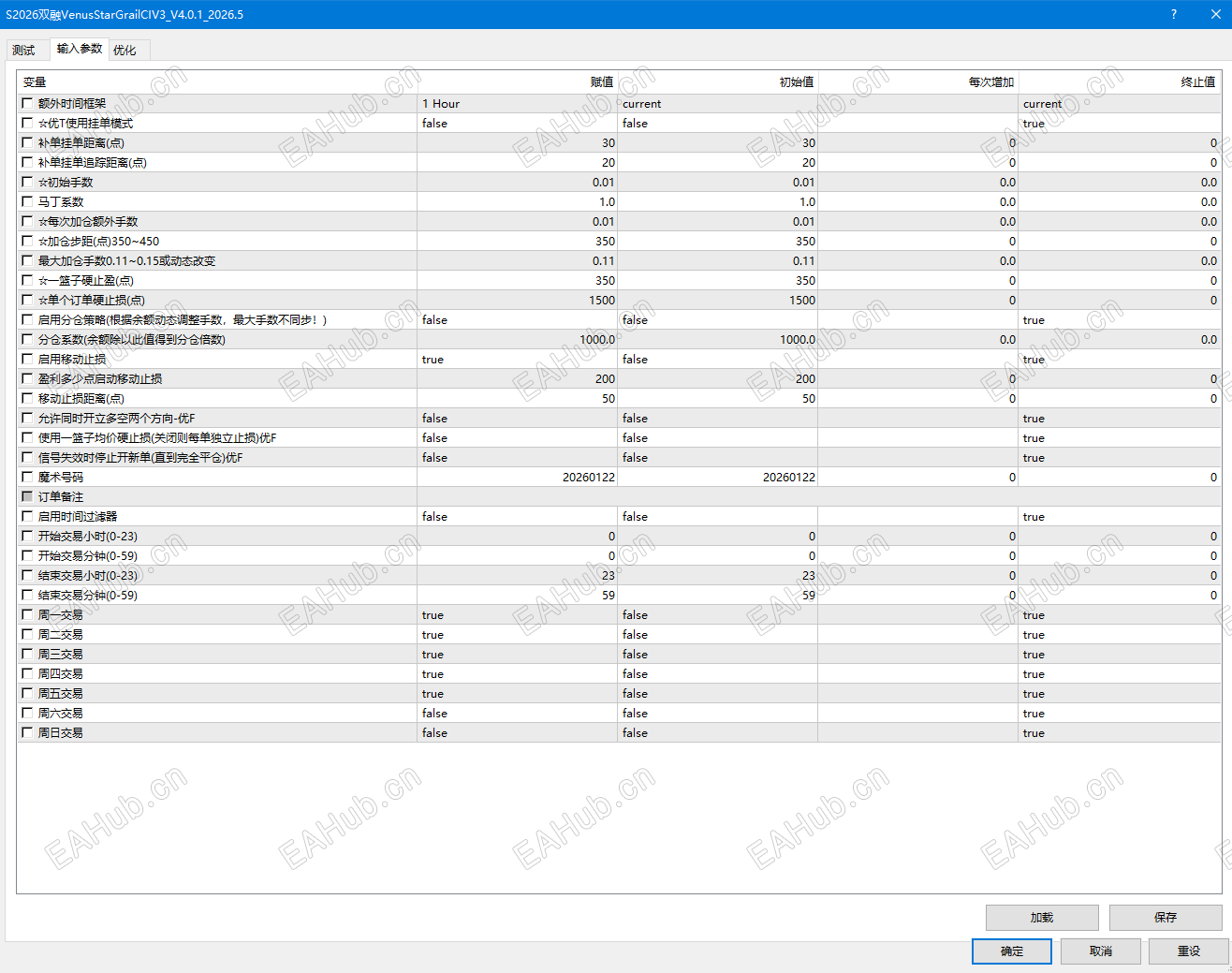1232x973 pixels.
Task: Select 赋值 value 59 for 结束交易分钟(0-59)
Action: 517,596
